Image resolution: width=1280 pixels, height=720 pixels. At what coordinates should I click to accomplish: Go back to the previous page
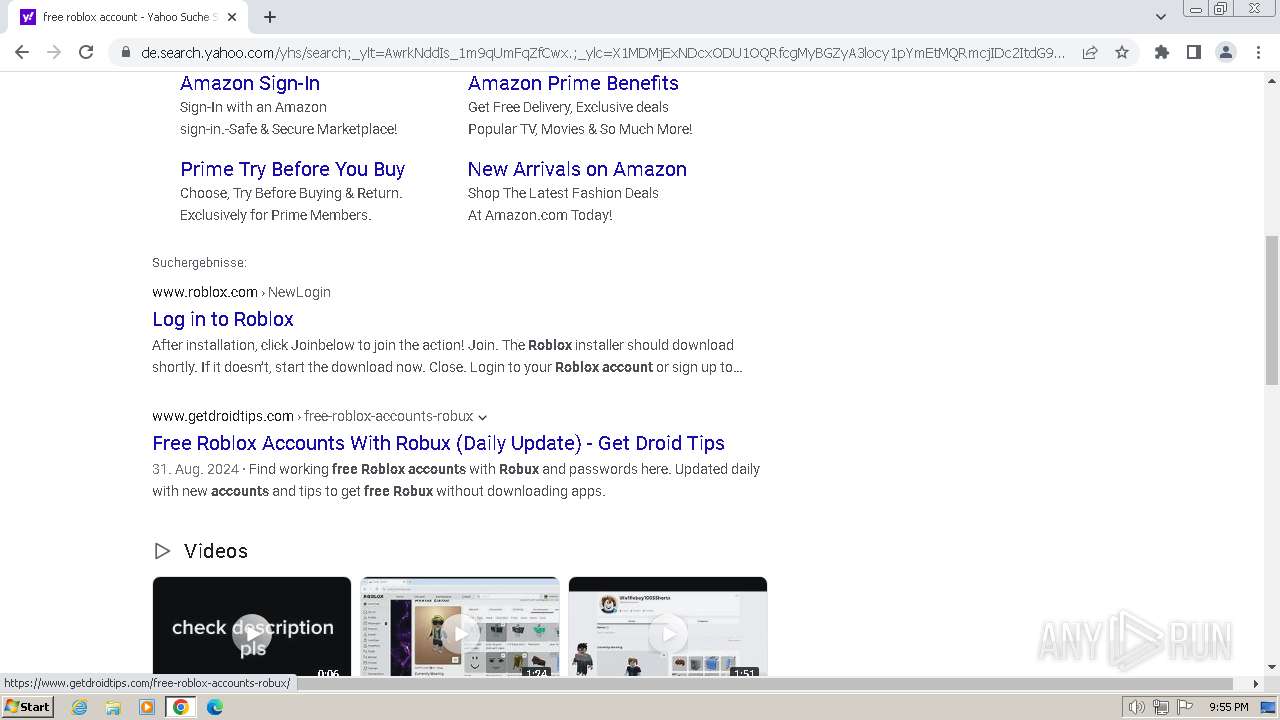pos(22,53)
